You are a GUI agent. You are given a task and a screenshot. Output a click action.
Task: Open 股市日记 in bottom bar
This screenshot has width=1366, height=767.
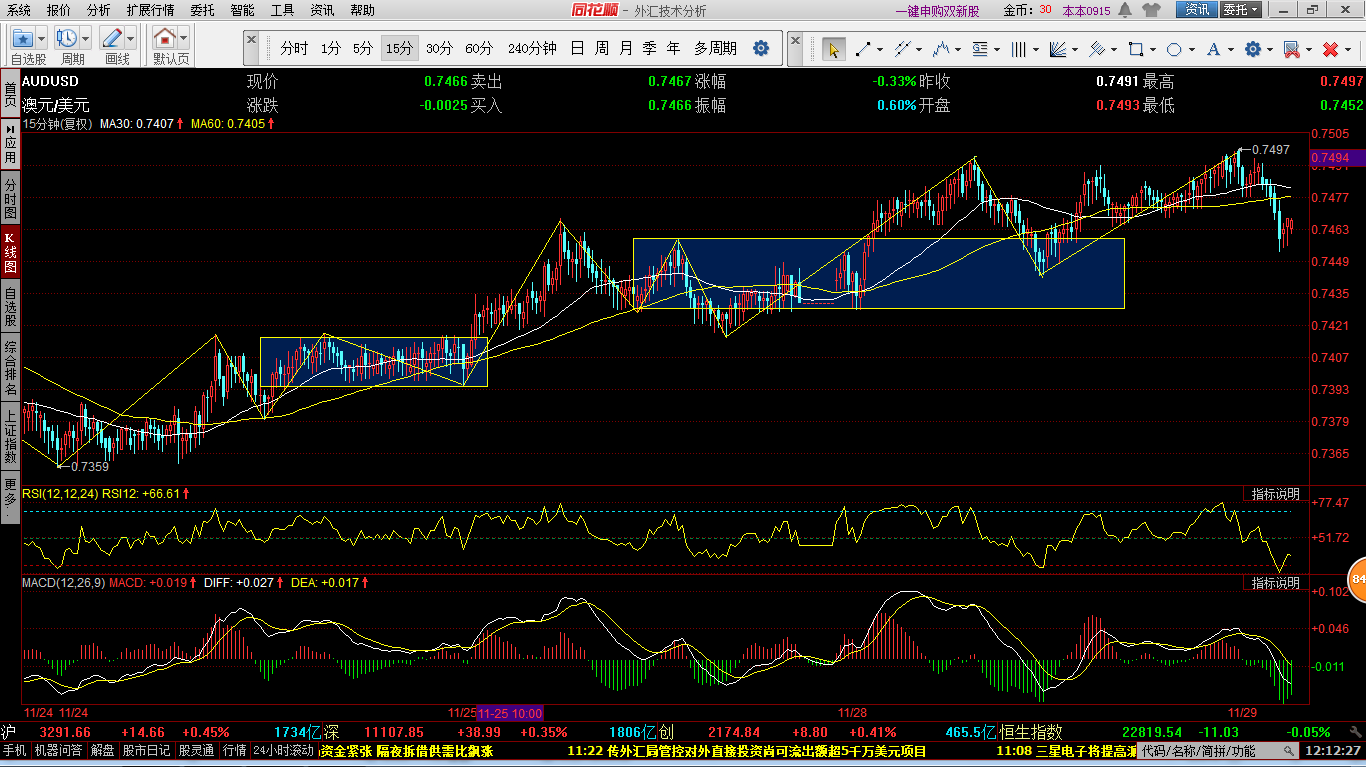click(148, 750)
